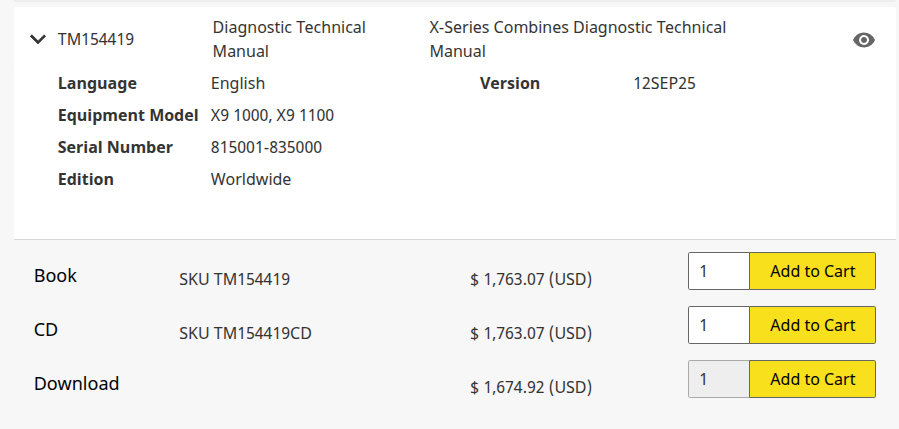Image resolution: width=899 pixels, height=429 pixels.
Task: Select the TM154419 publication number text
Action: (x=96, y=40)
